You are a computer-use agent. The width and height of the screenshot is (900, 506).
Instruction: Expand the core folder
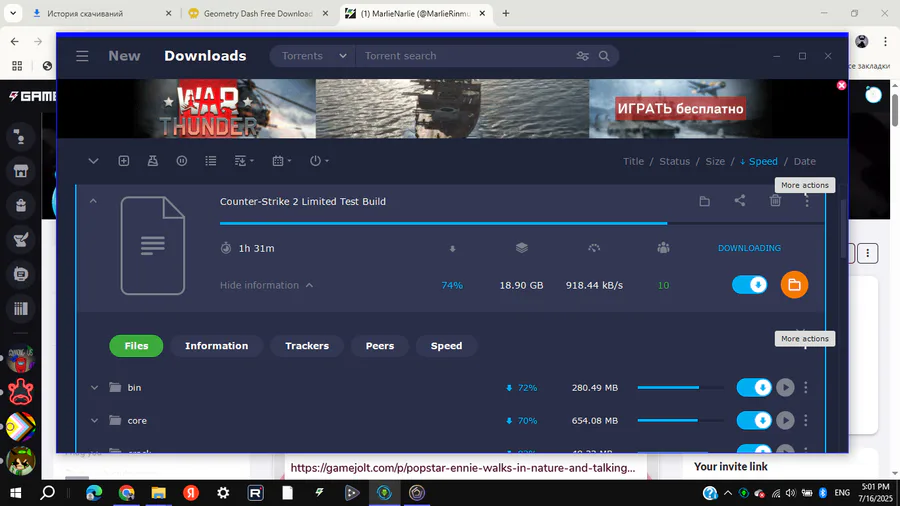[94, 421]
